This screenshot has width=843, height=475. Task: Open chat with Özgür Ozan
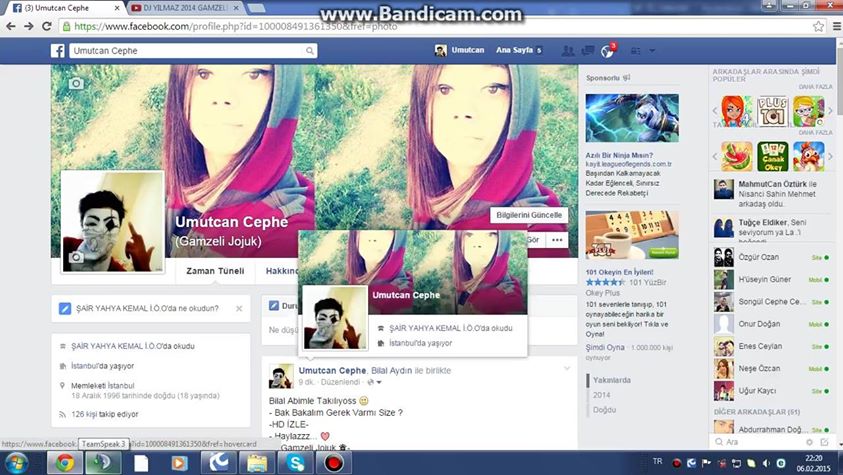(771, 257)
